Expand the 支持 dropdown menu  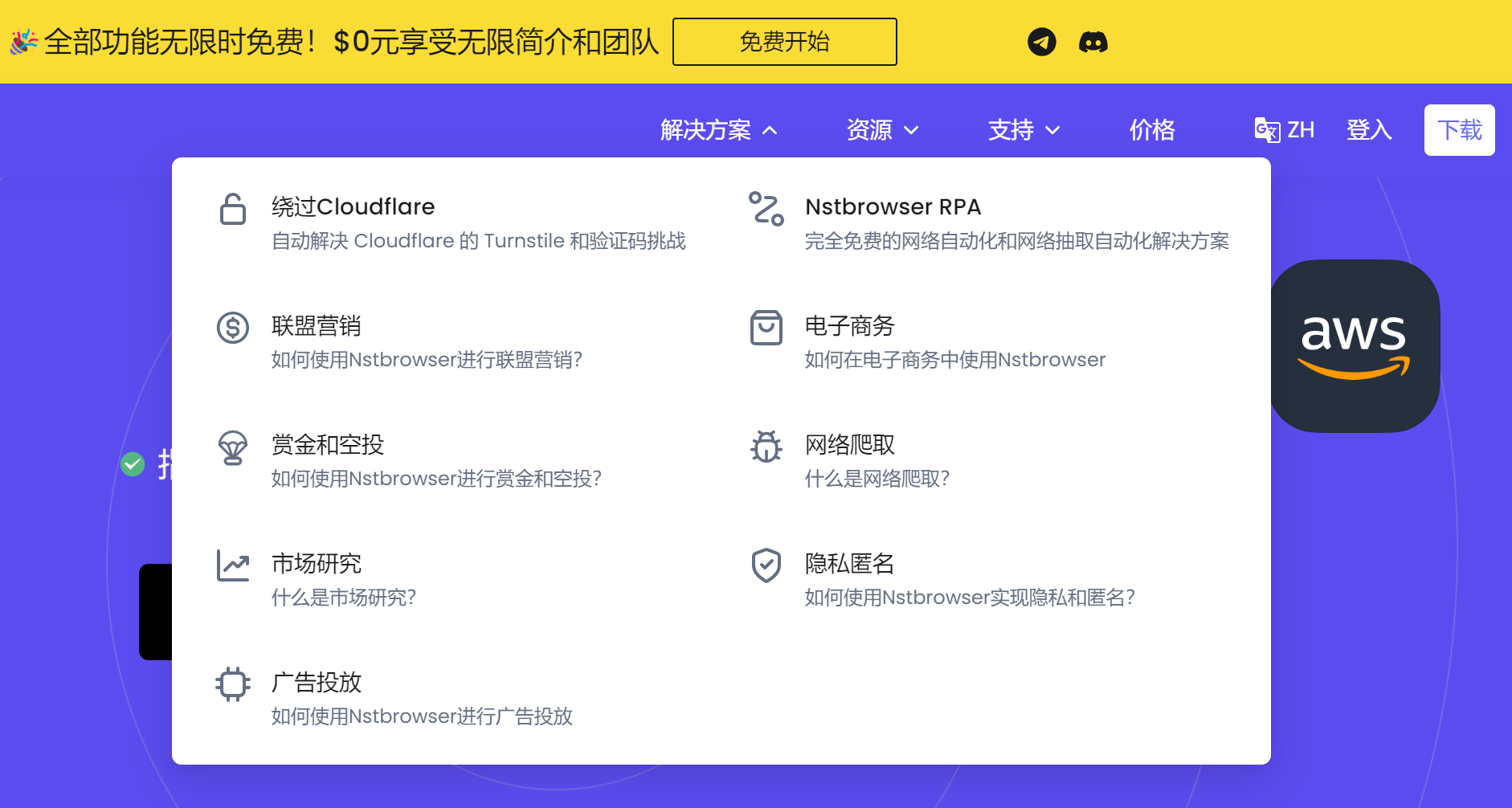pos(1024,129)
